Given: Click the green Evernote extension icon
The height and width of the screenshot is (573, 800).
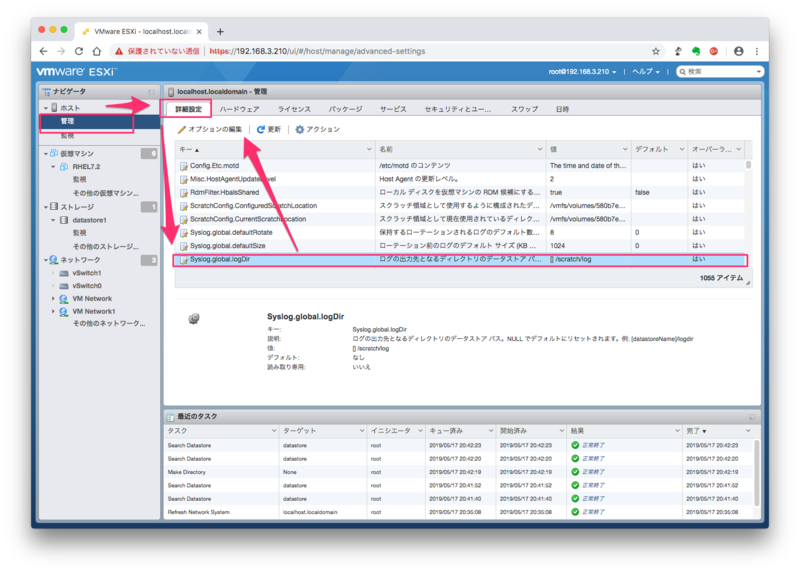Looking at the screenshot, I should tap(695, 51).
